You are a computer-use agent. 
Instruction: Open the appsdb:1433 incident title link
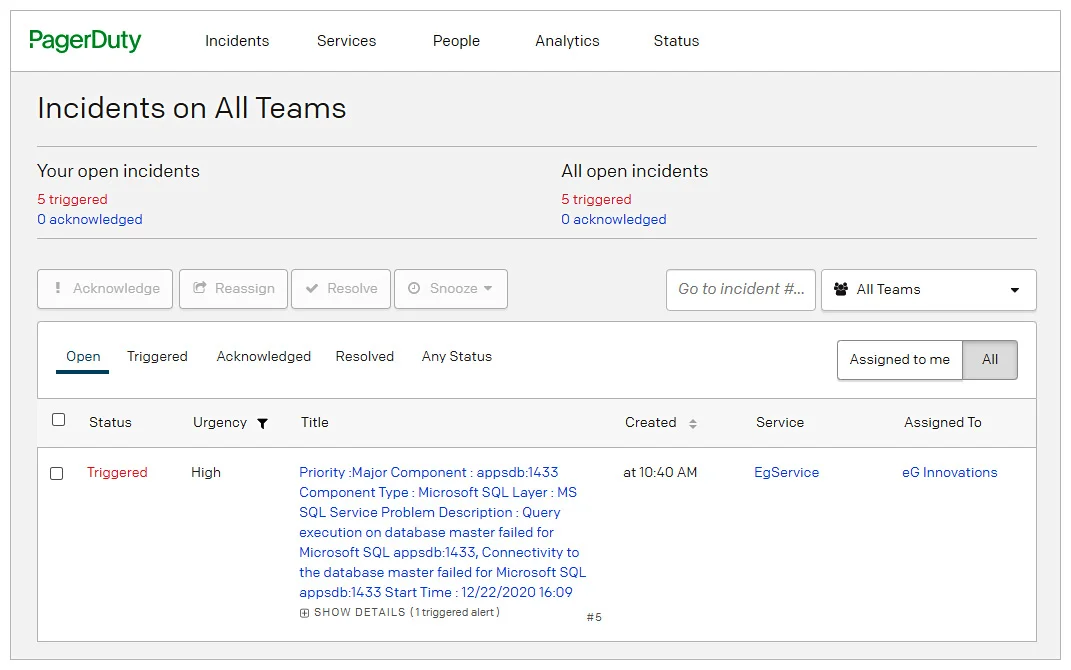click(442, 532)
